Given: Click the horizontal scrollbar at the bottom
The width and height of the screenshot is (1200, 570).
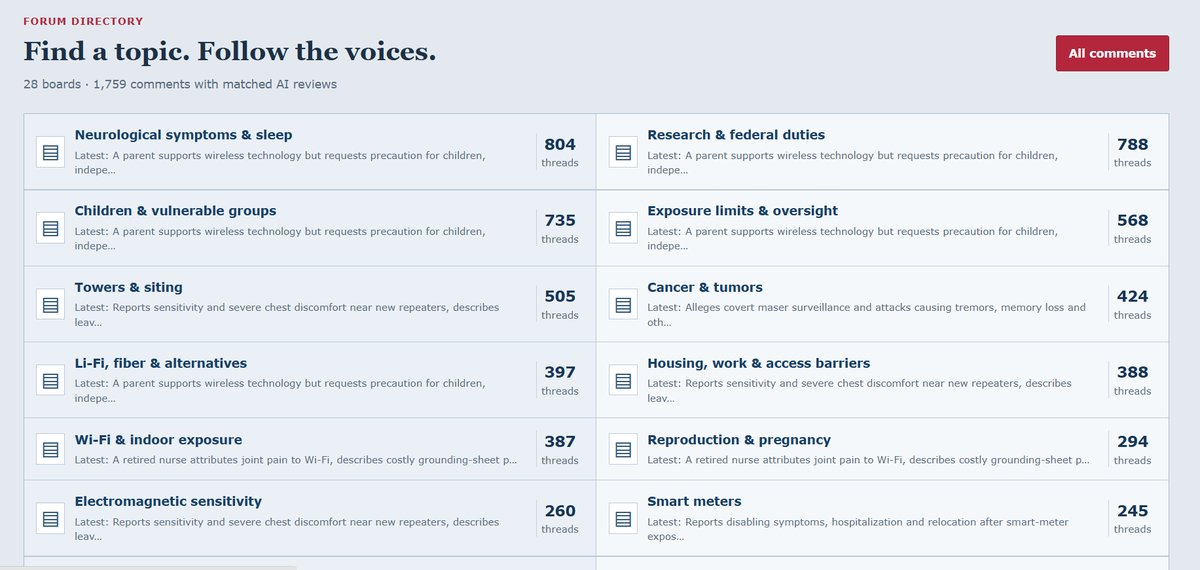Looking at the screenshot, I should (x=148, y=567).
